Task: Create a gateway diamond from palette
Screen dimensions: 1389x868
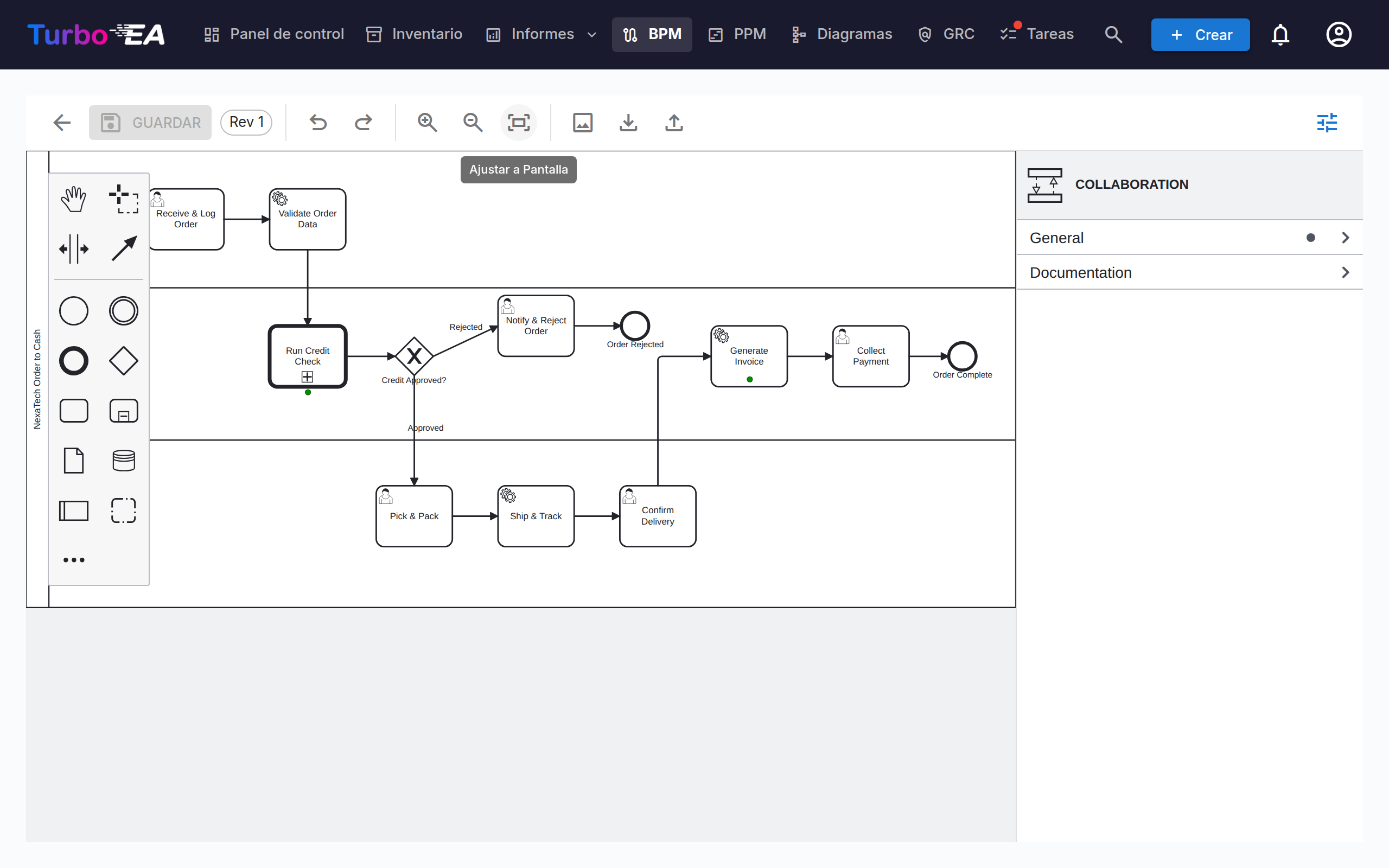Action: pyautogui.click(x=123, y=361)
